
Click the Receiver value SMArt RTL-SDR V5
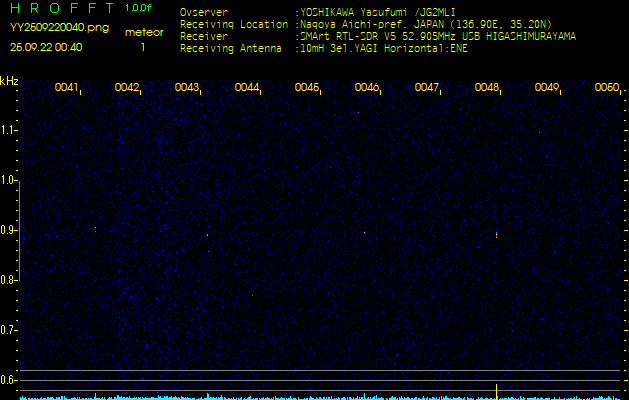tap(348, 37)
